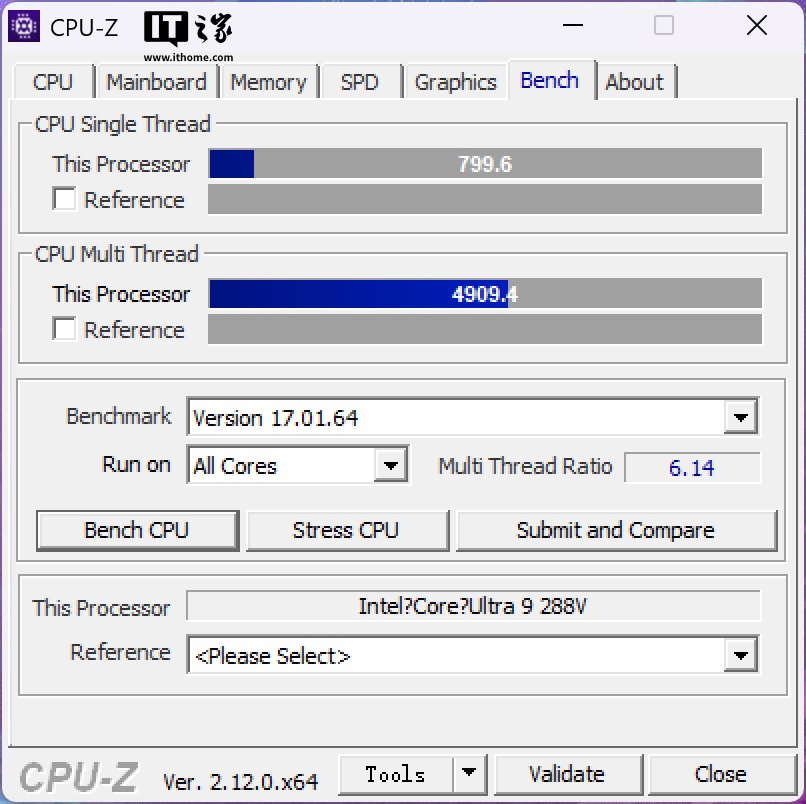The height and width of the screenshot is (804, 806).
Task: Expand the Benchmark version dropdown
Action: tap(740, 417)
